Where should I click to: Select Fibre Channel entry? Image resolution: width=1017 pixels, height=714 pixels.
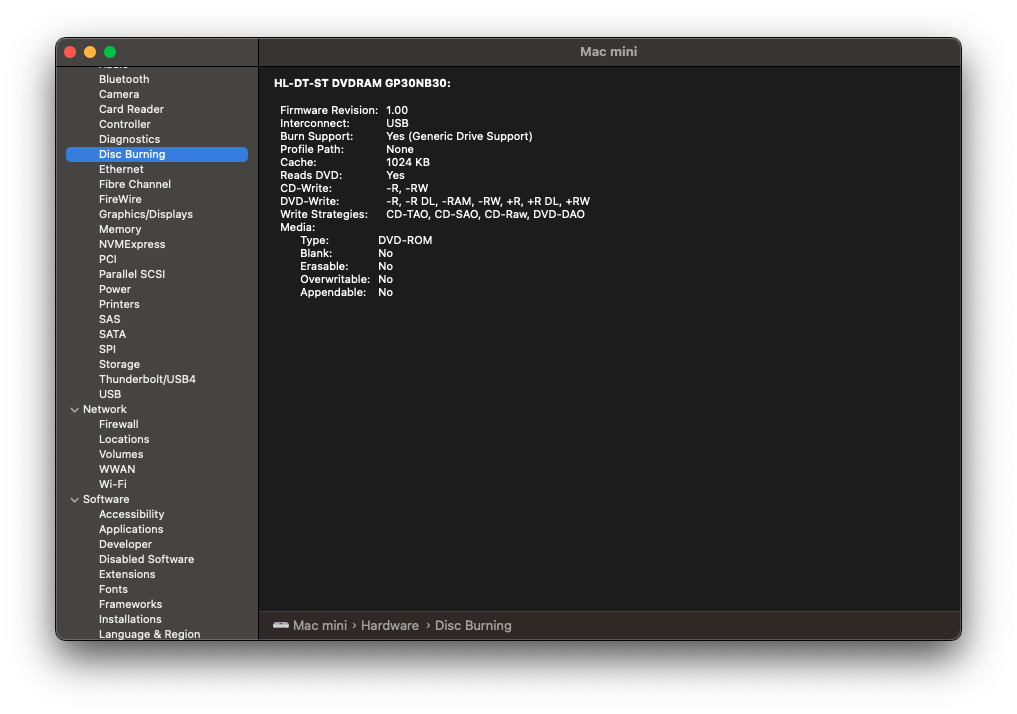(x=135, y=184)
